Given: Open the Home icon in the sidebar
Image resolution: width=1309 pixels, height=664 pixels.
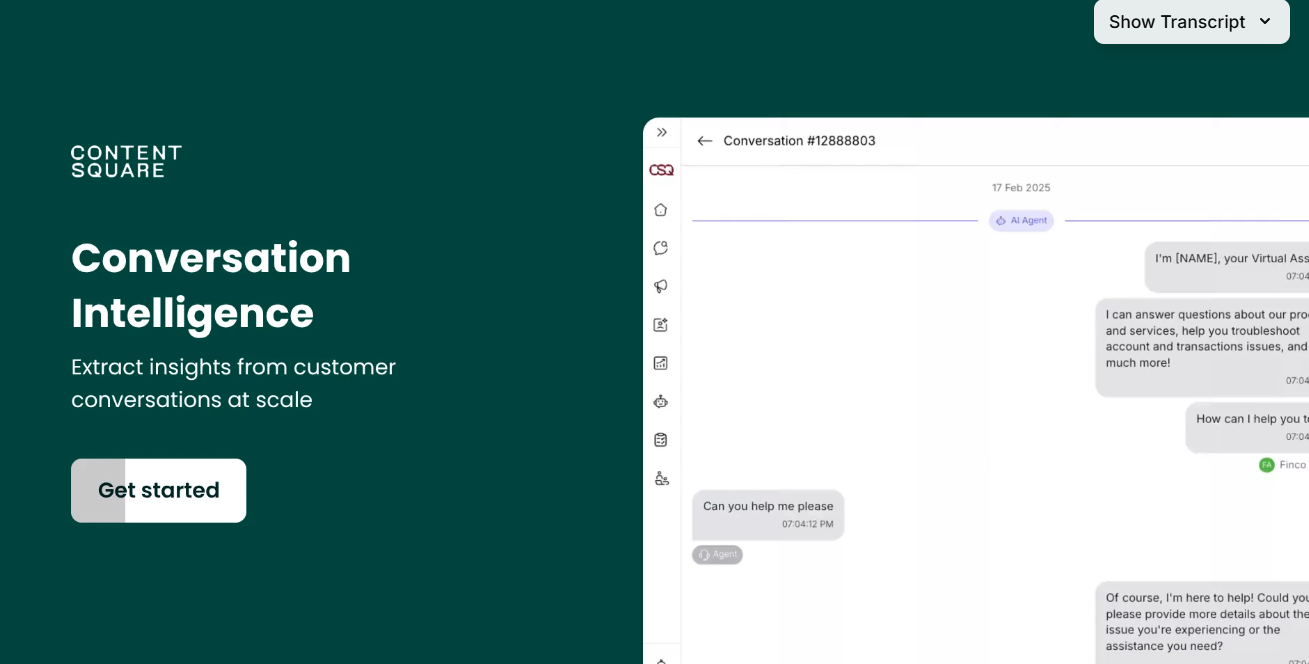Looking at the screenshot, I should 661,210.
